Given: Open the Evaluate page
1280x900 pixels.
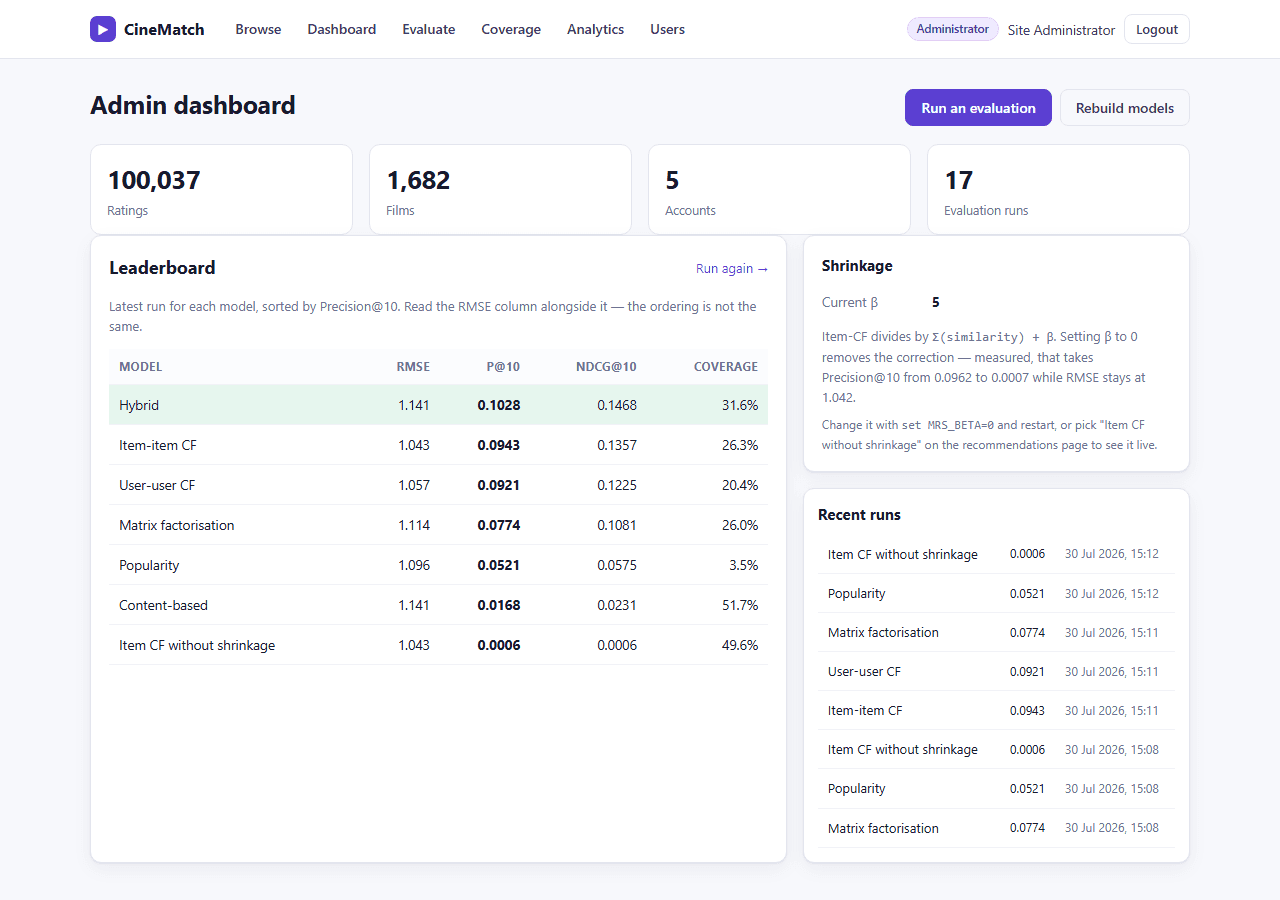Looking at the screenshot, I should coord(429,29).
